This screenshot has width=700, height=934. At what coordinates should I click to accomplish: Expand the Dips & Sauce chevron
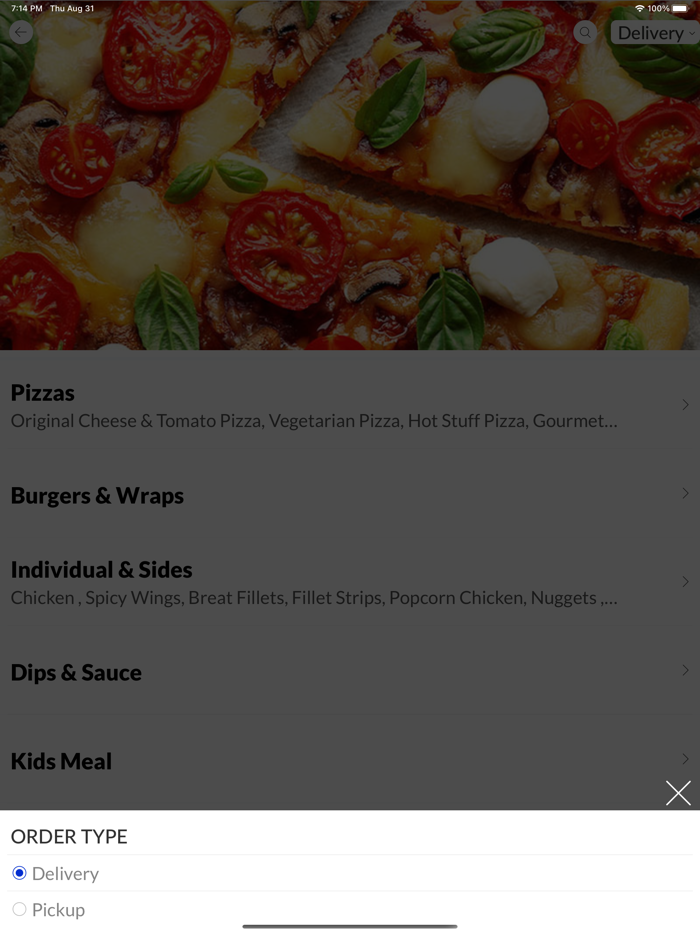685,672
